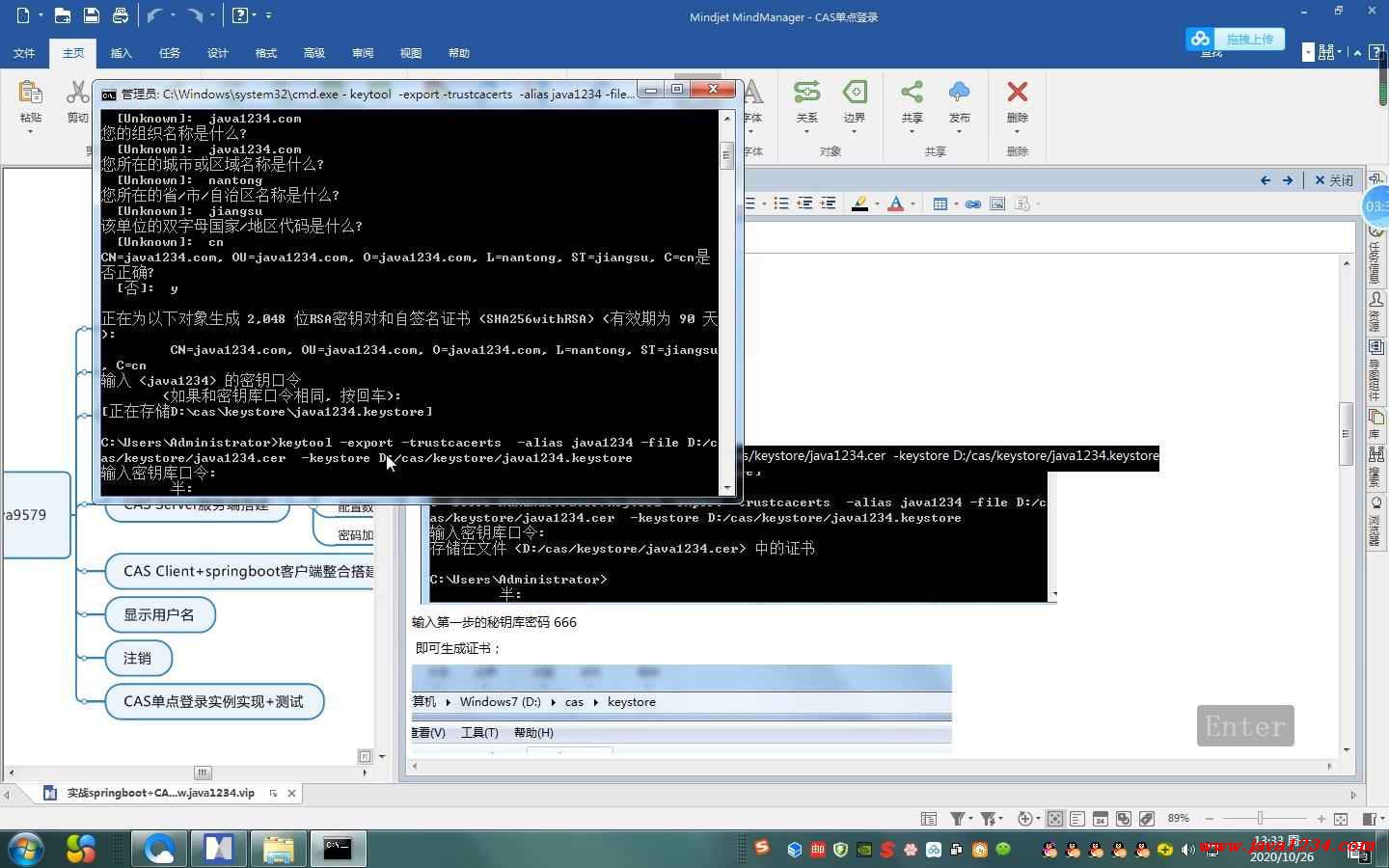Image resolution: width=1389 pixels, height=868 pixels.
Task: Click the font color A icon
Action: tap(896, 203)
